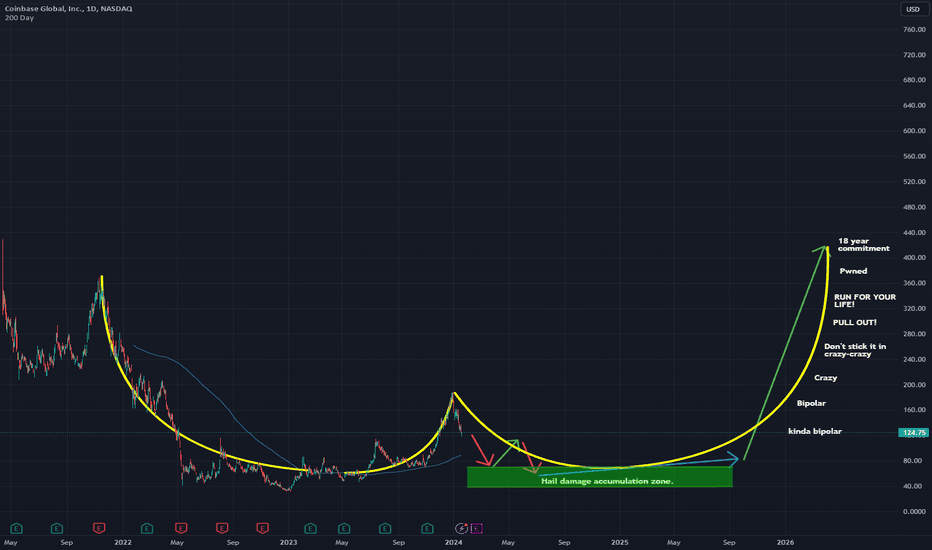Screen dimensions: 932x550
Task: Click the 2022 label on time axis
Action: click(123, 542)
